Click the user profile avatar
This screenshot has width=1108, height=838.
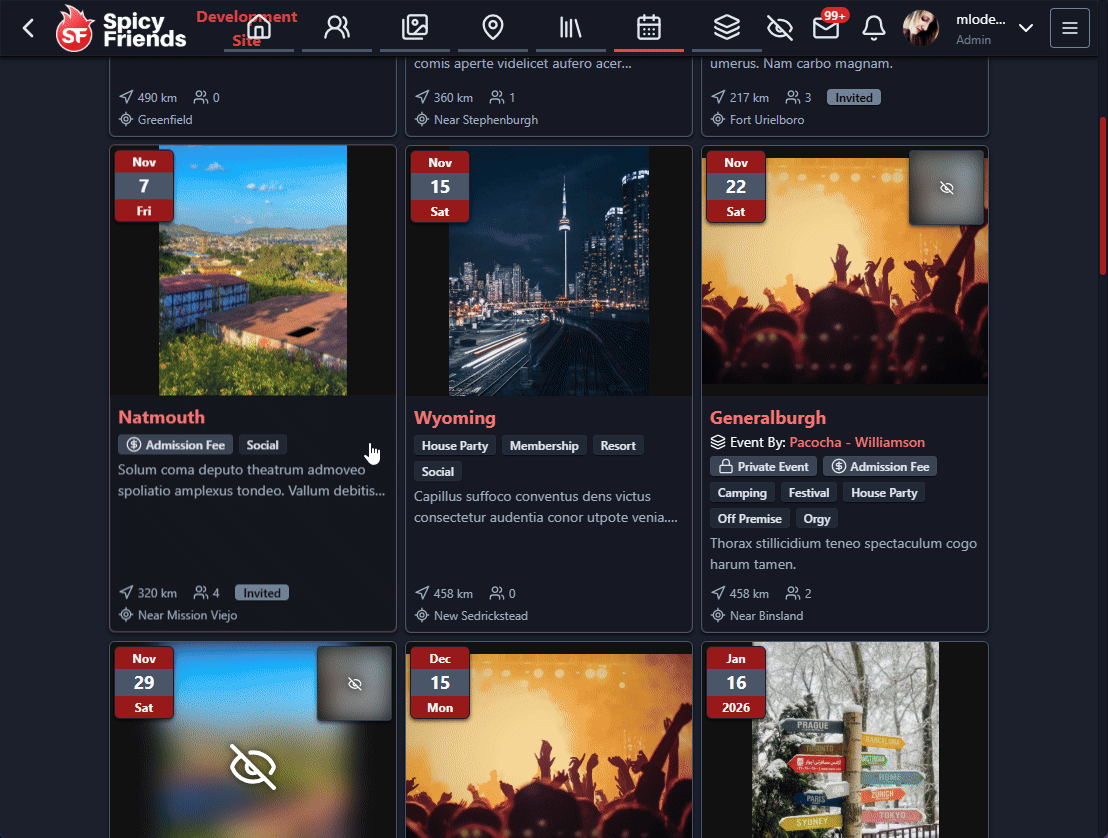click(920, 28)
